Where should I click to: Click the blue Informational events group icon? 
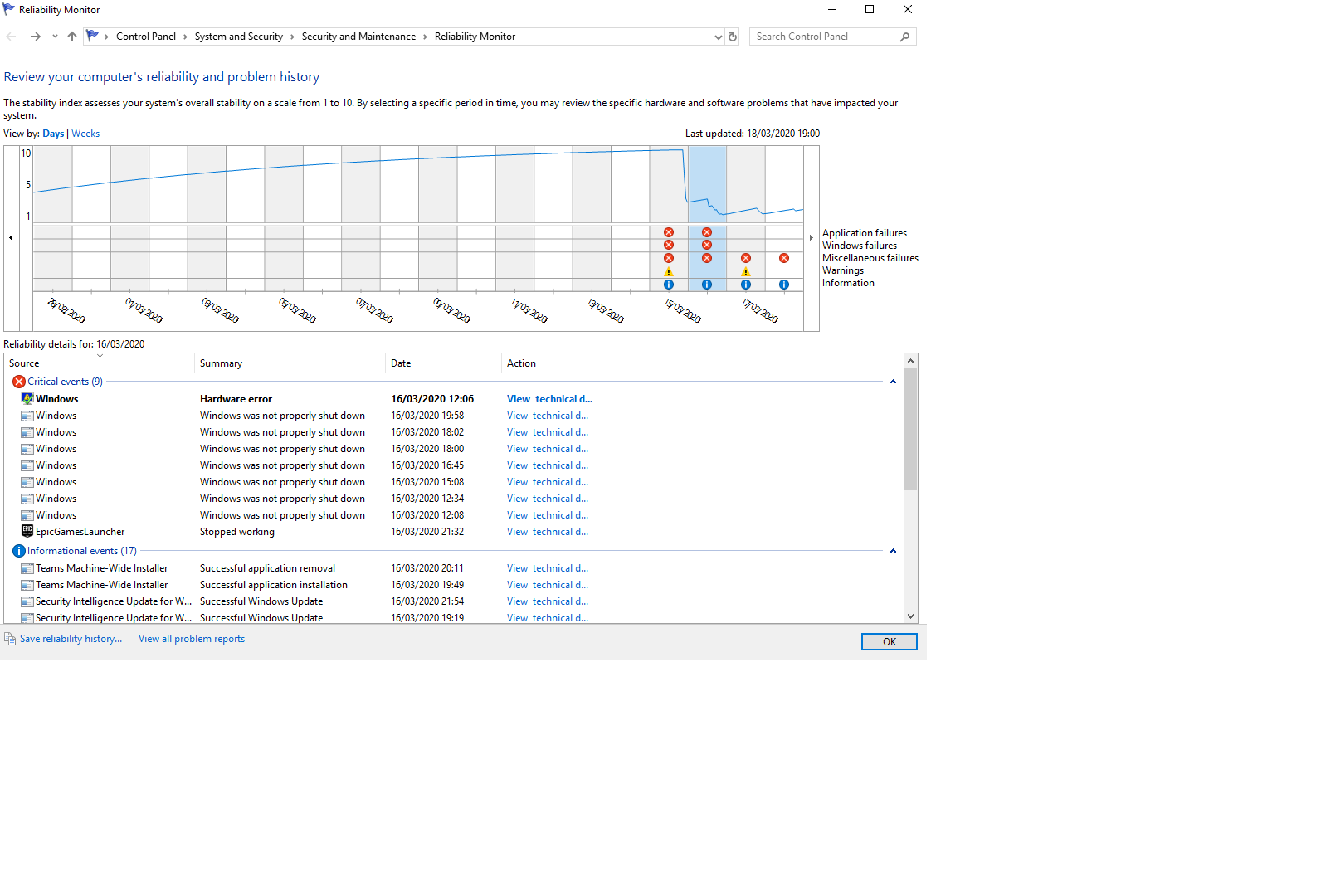pyautogui.click(x=19, y=551)
